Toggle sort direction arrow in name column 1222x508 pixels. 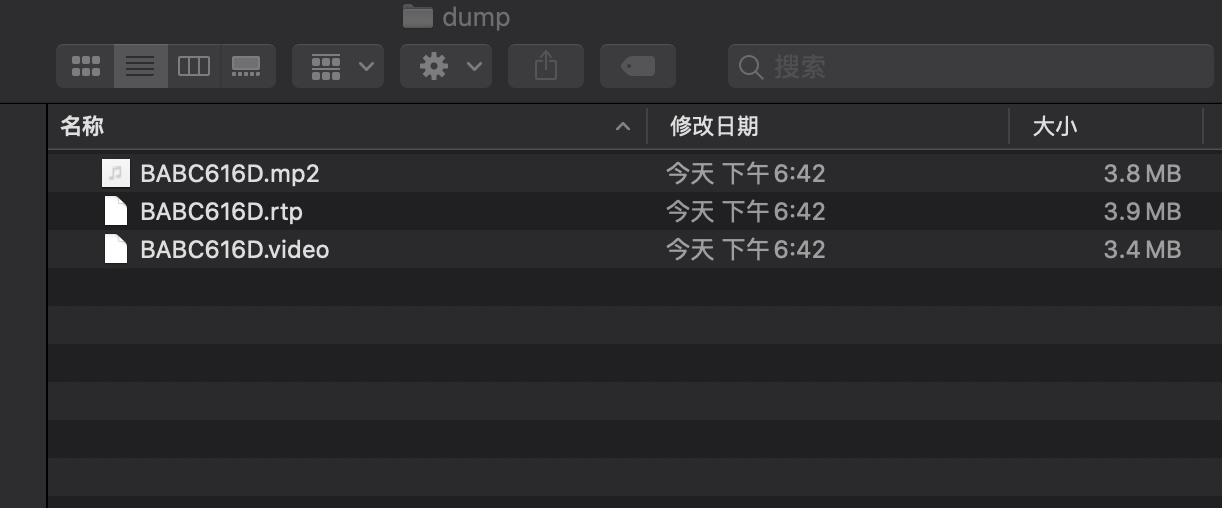coord(623,127)
